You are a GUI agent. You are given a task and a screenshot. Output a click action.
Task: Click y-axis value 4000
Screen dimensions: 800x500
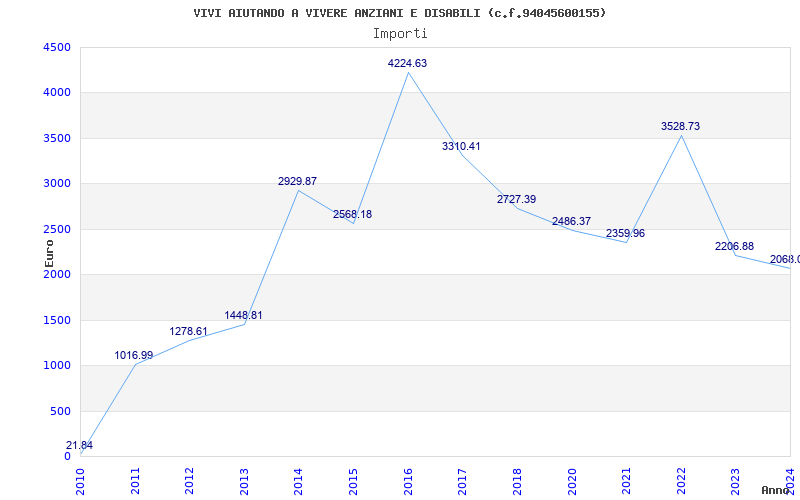[57, 93]
